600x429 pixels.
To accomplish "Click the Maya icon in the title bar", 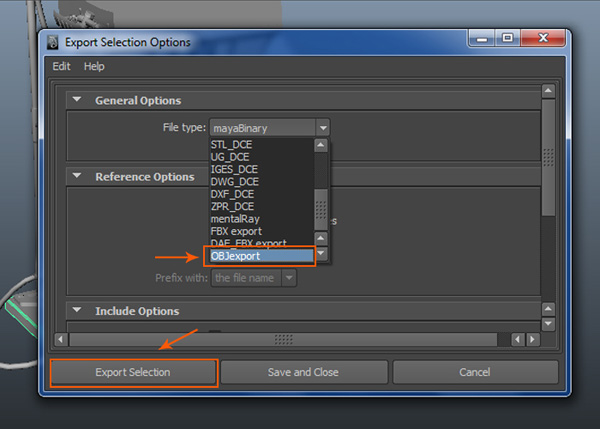I will 52,42.
